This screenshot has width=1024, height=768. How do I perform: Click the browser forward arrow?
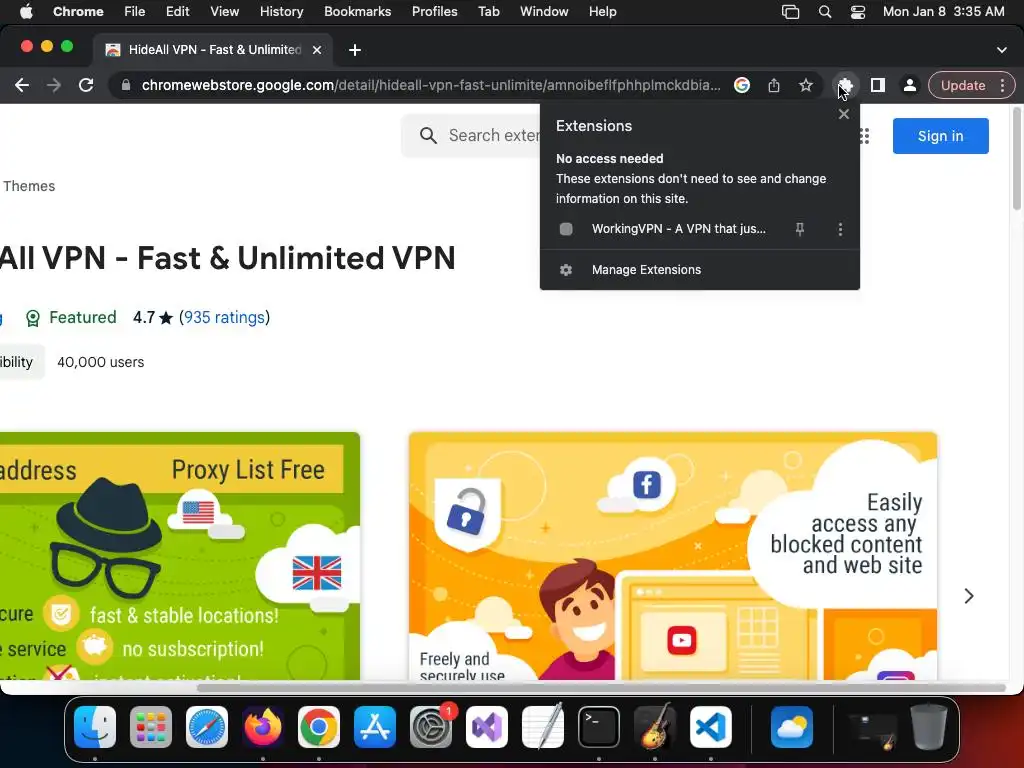tap(54, 85)
